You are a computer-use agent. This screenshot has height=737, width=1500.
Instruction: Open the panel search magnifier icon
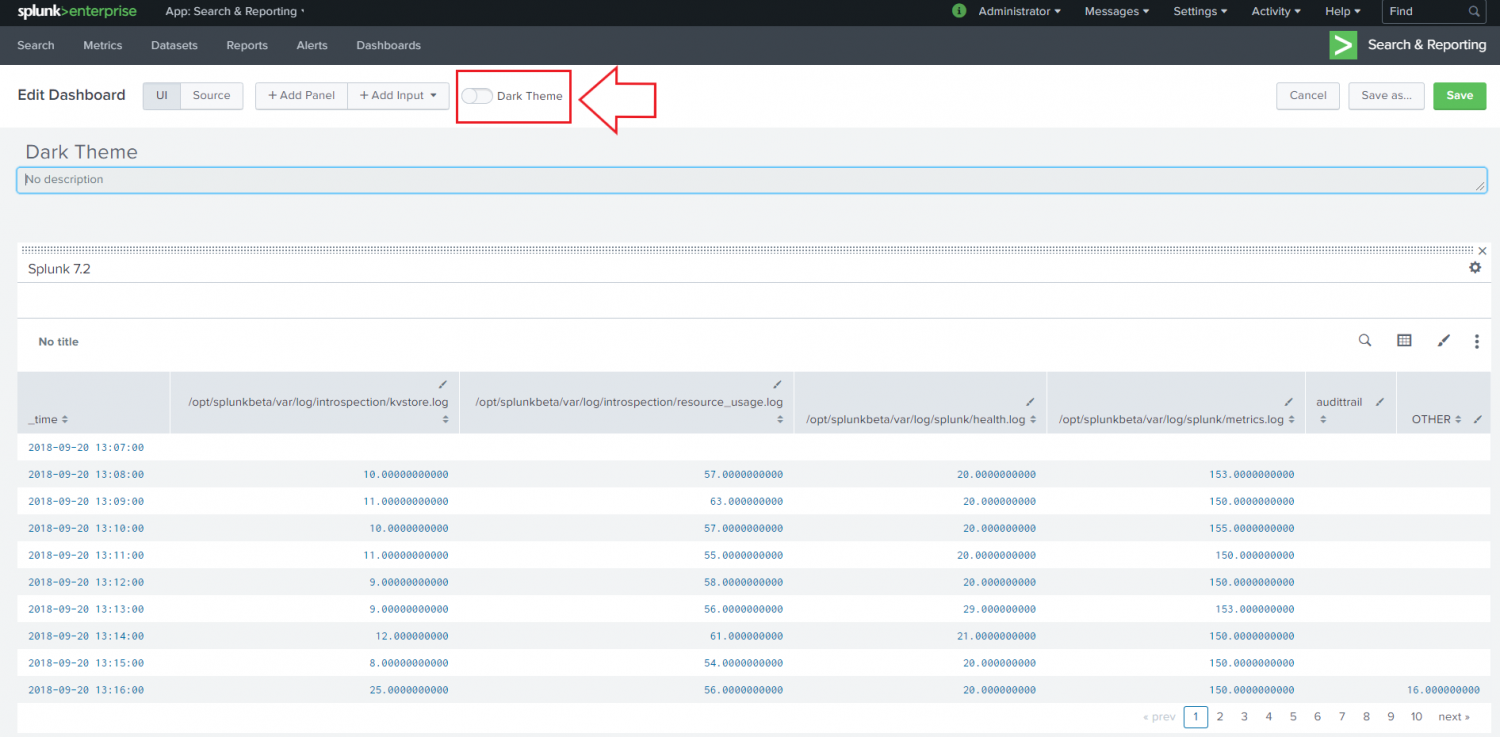(1365, 341)
